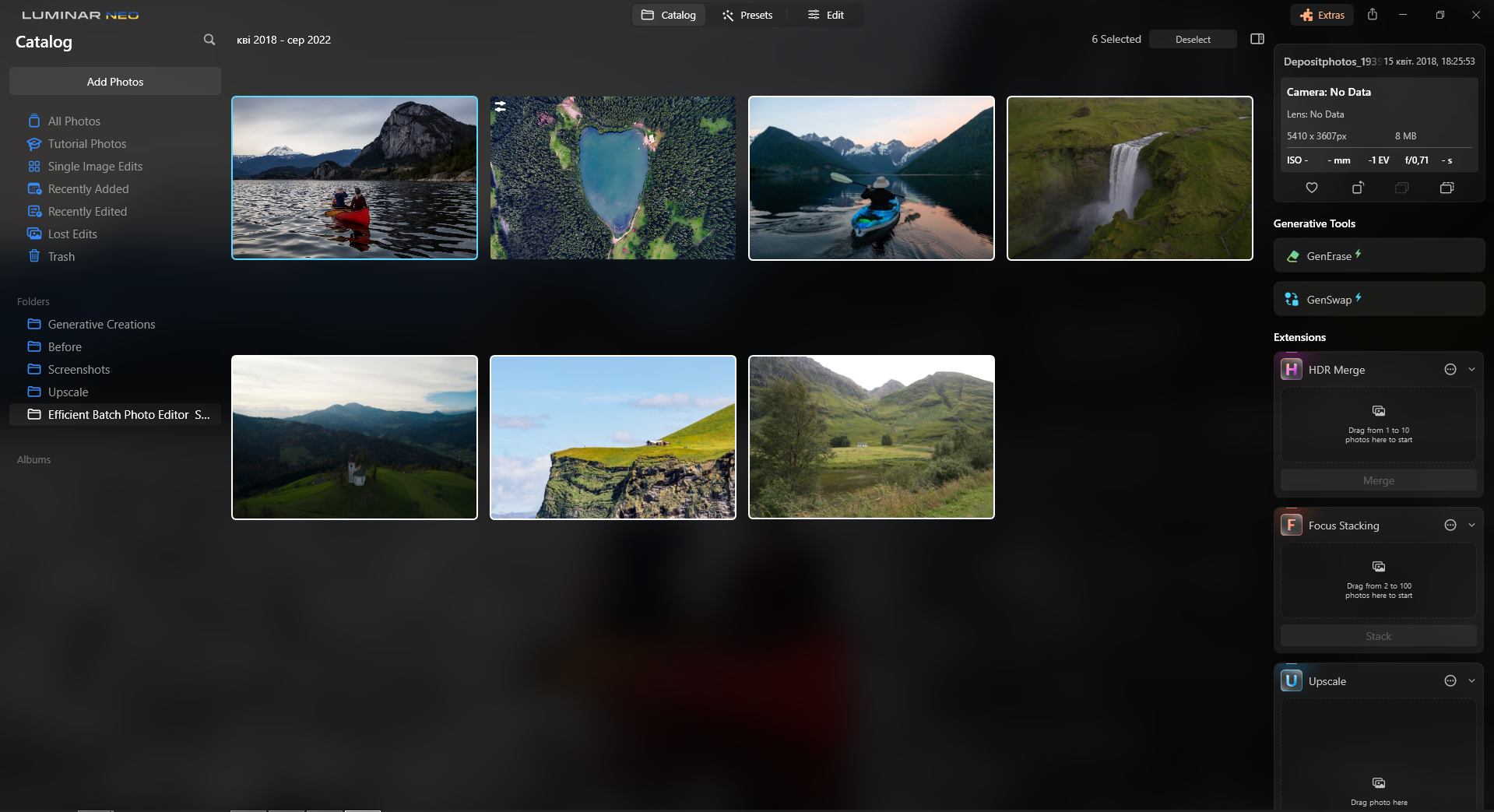This screenshot has height=812, width=1494.
Task: Open the GenSwap generative tool
Action: click(x=1380, y=299)
